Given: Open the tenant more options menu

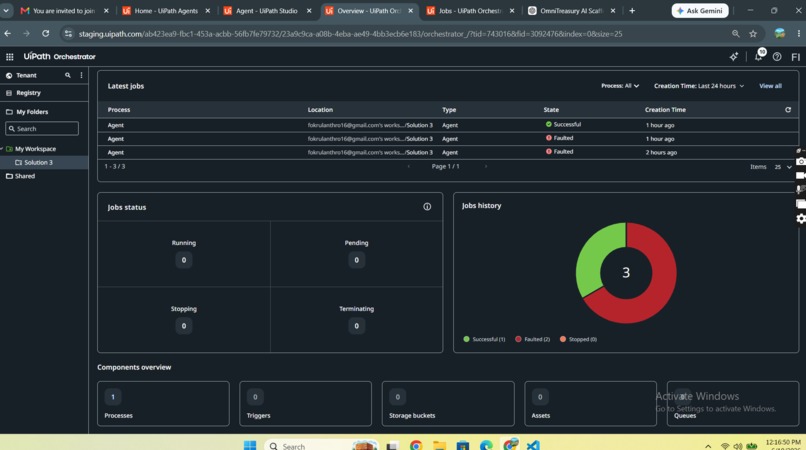Looking at the screenshot, I should click(x=81, y=75).
